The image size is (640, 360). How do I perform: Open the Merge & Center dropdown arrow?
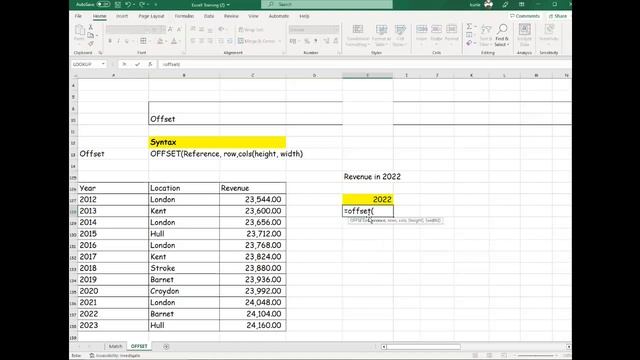(280, 41)
